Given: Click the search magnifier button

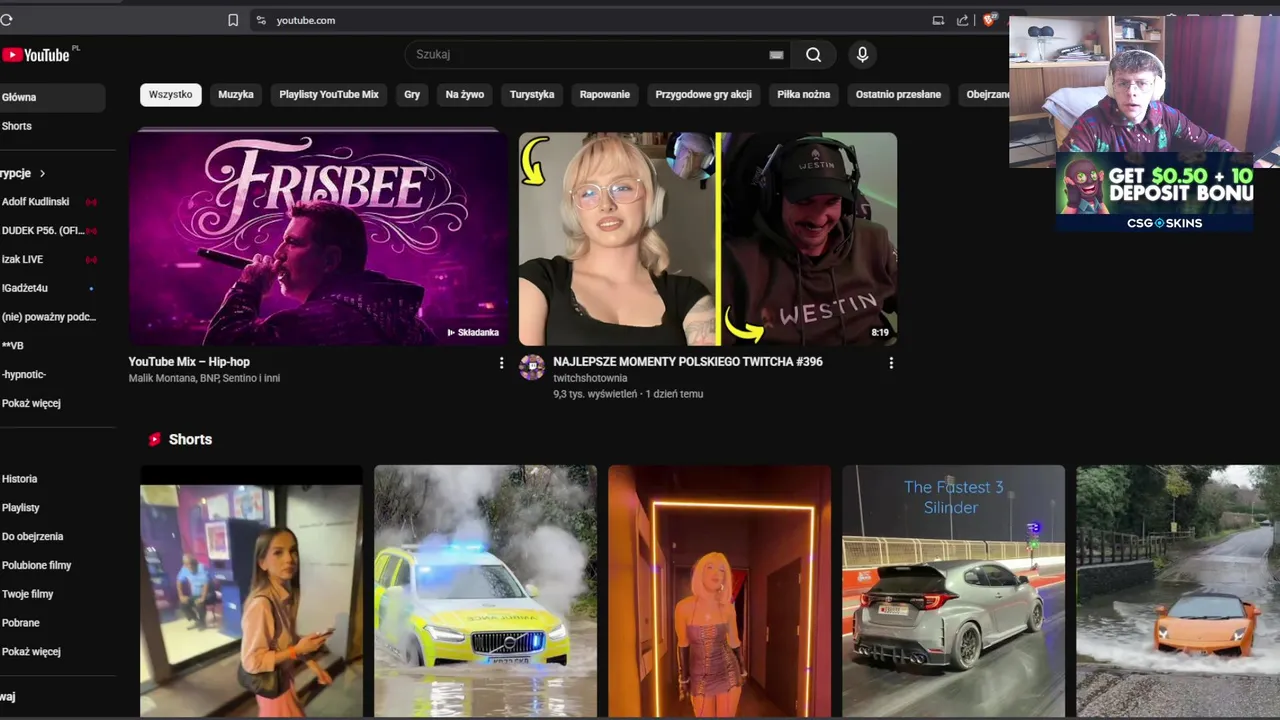Looking at the screenshot, I should pos(814,55).
